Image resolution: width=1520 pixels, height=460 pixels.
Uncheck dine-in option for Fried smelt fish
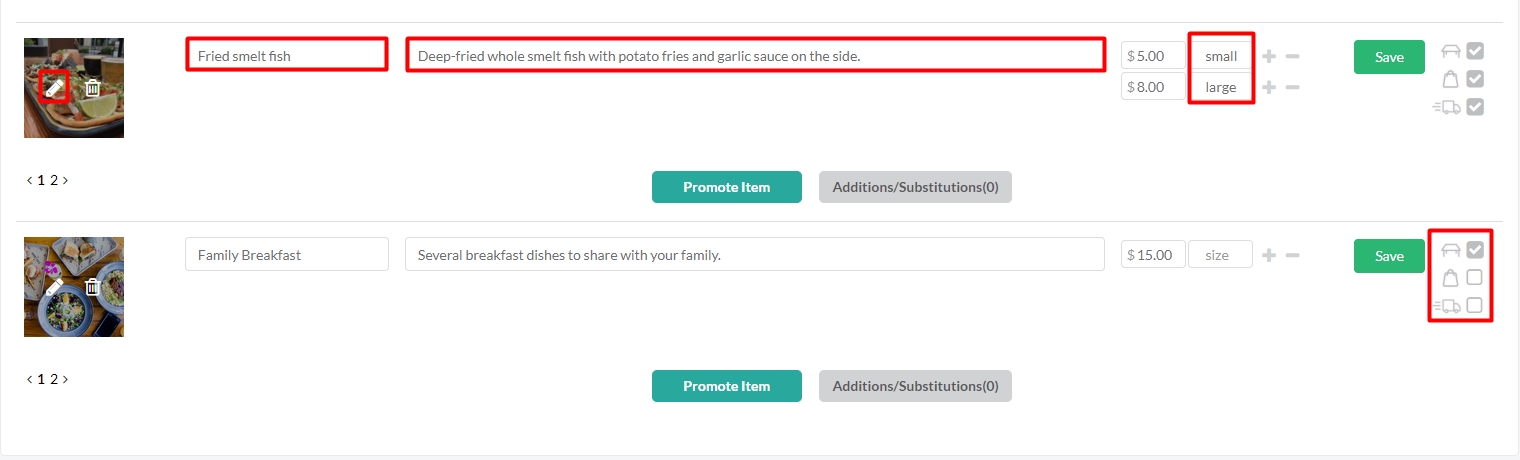1475,51
